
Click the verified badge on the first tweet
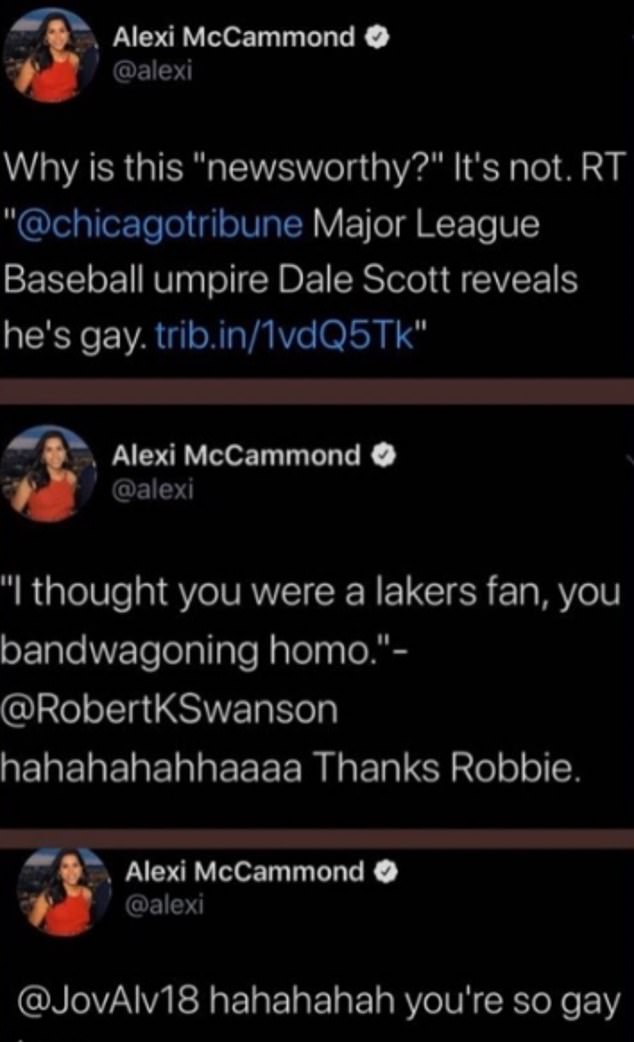(377, 38)
